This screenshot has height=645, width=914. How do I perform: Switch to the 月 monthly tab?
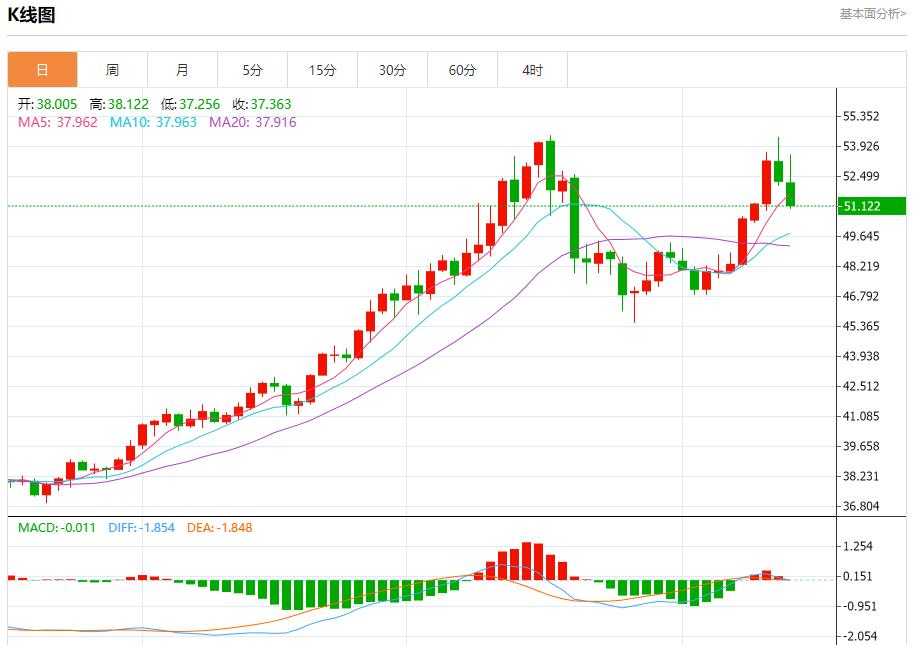coord(182,70)
